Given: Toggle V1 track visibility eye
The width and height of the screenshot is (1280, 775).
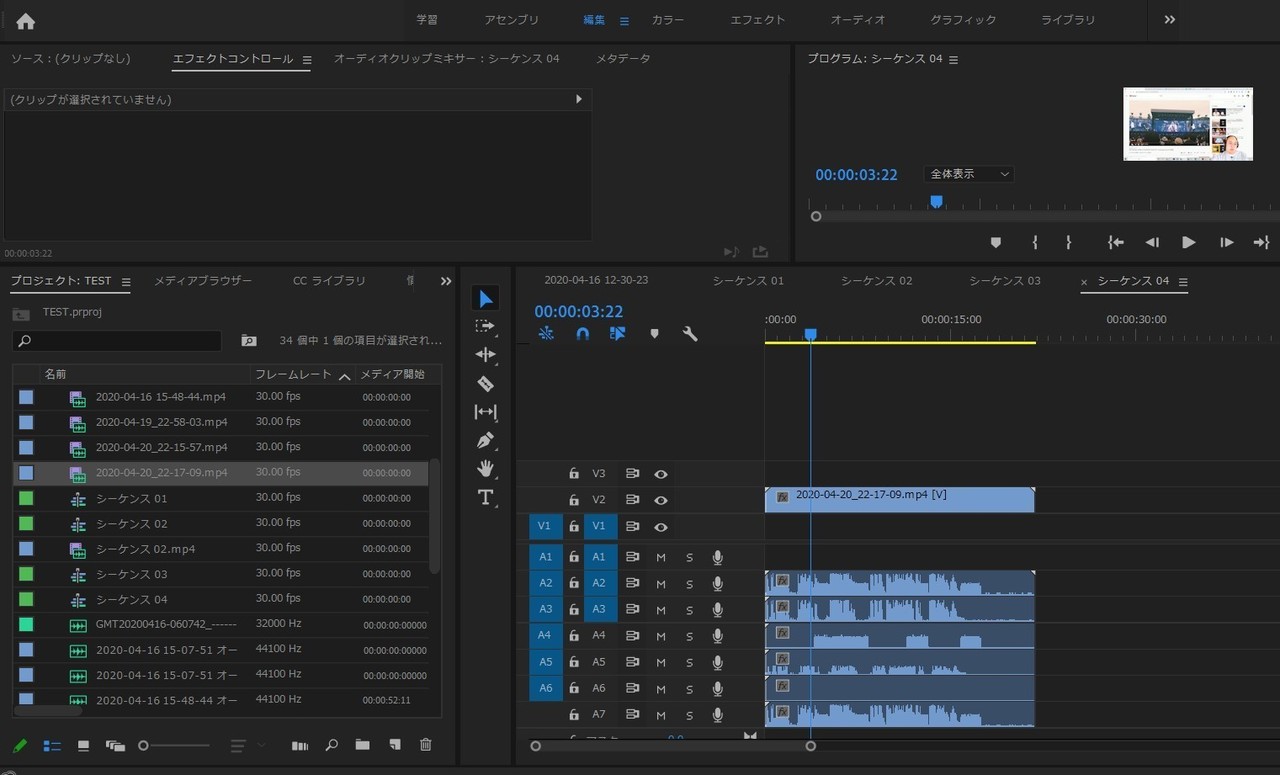Looking at the screenshot, I should pos(661,527).
